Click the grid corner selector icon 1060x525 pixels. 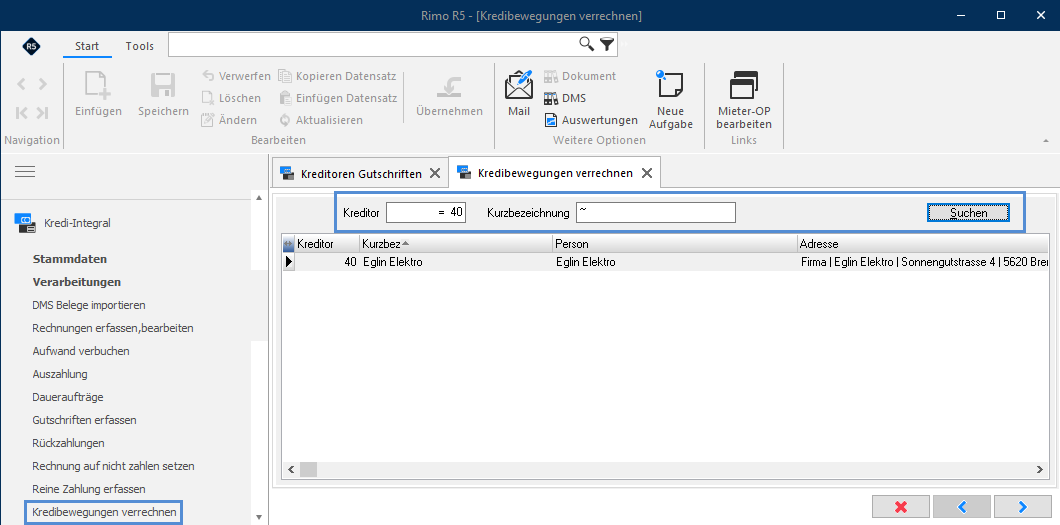(289, 244)
